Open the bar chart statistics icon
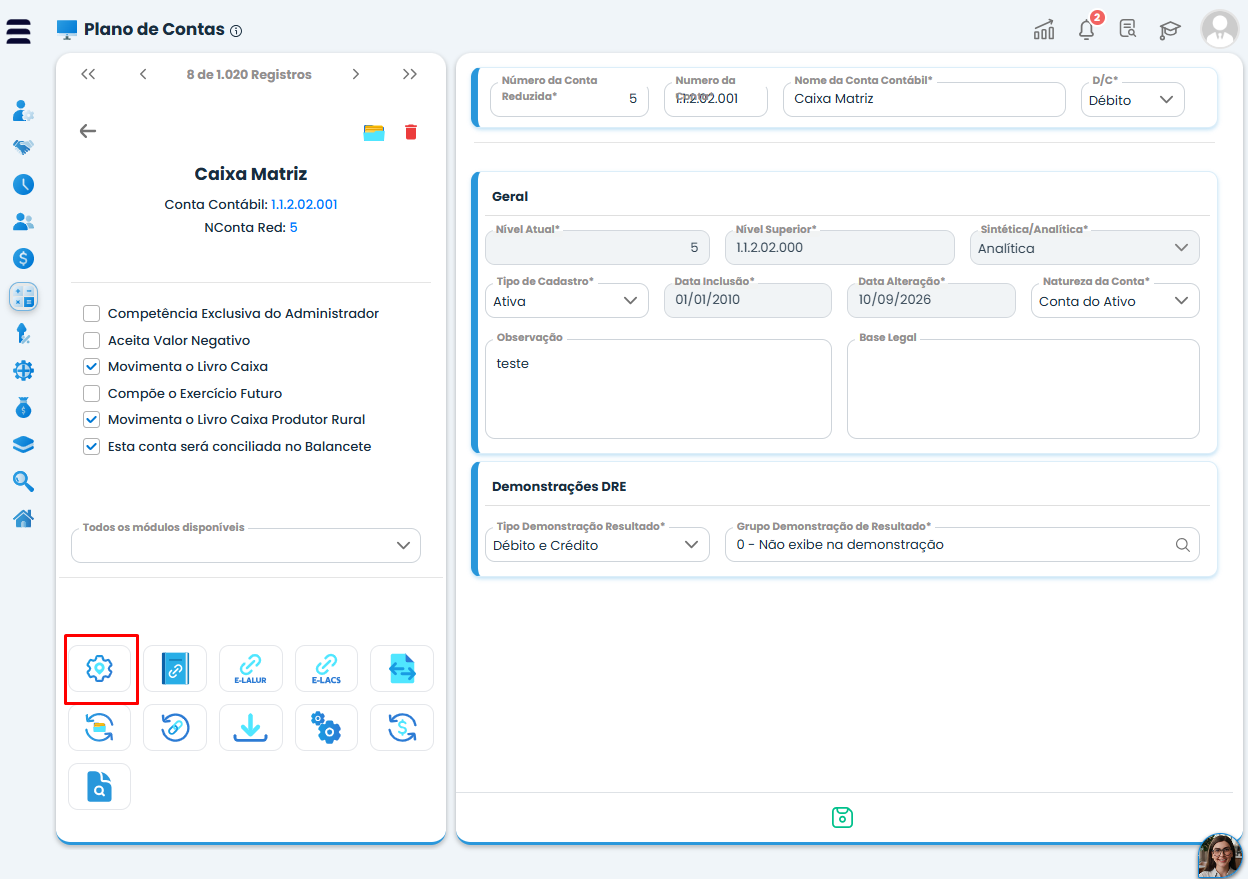This screenshot has width=1248, height=879. [1044, 30]
